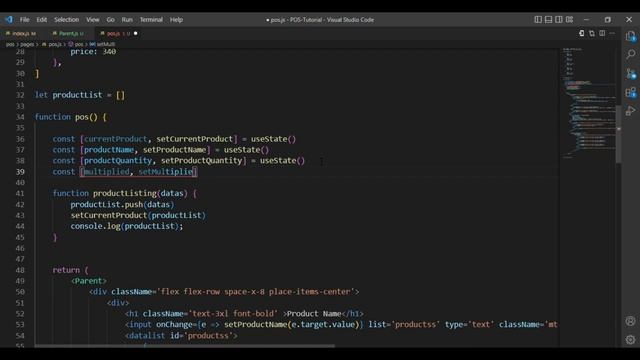Open the Explorer view in activity bar
Screen dimensions: 640x360
pos(631,36)
